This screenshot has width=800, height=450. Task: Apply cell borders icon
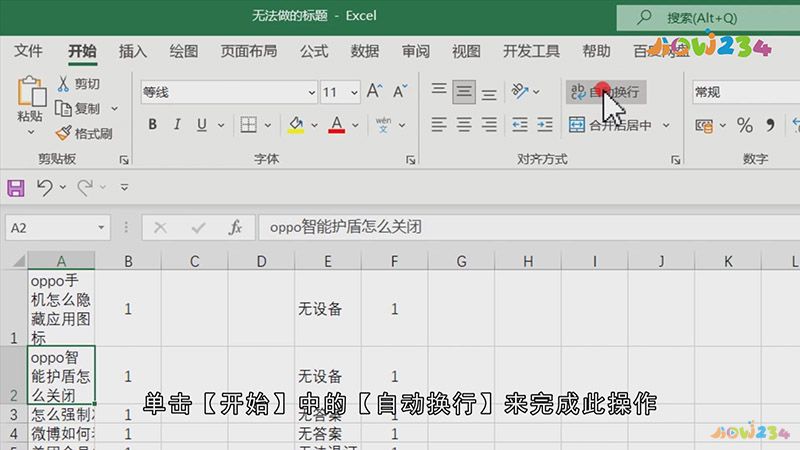248,124
